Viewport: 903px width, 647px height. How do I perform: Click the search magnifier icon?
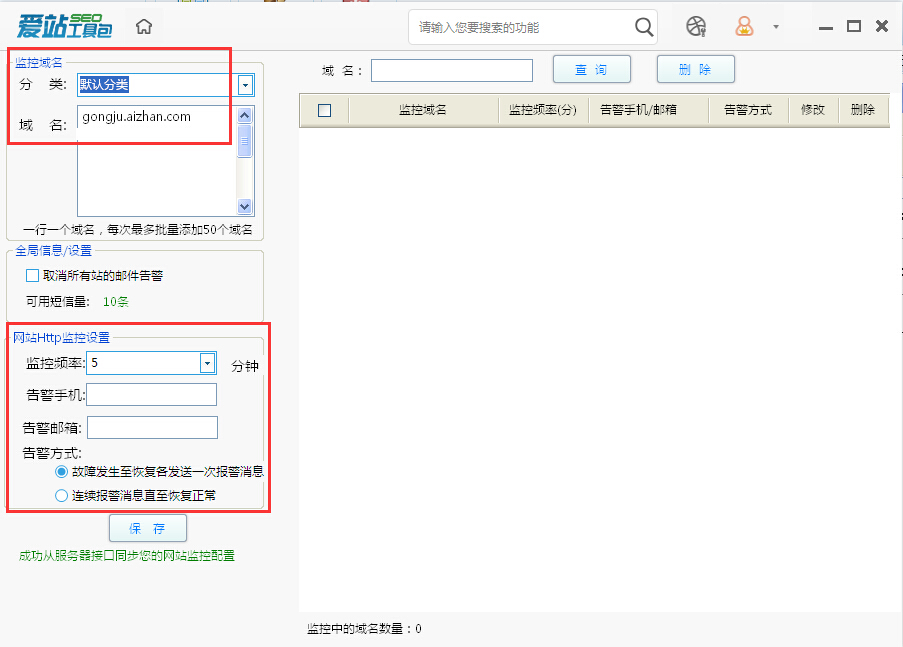(643, 27)
